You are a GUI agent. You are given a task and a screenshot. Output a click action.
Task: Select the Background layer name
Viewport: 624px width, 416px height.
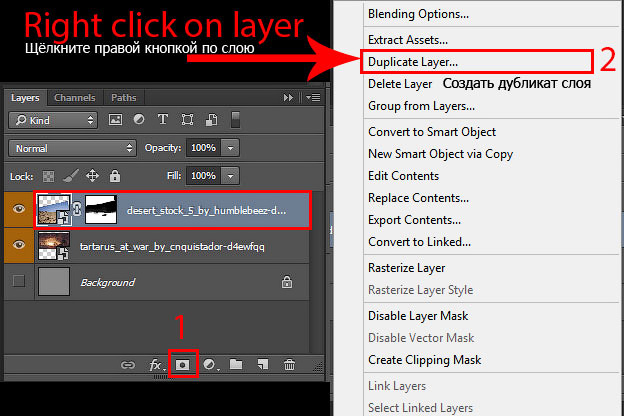107,282
